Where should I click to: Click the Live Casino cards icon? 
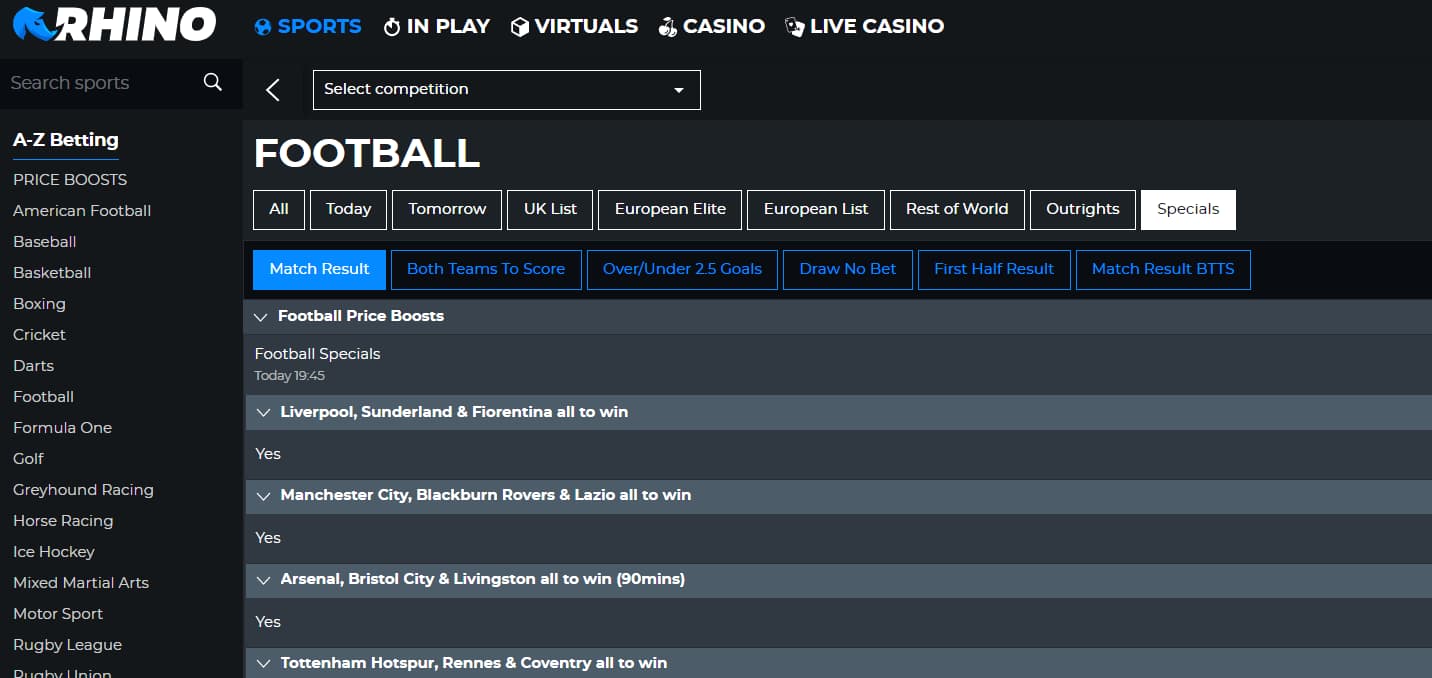pyautogui.click(x=794, y=27)
